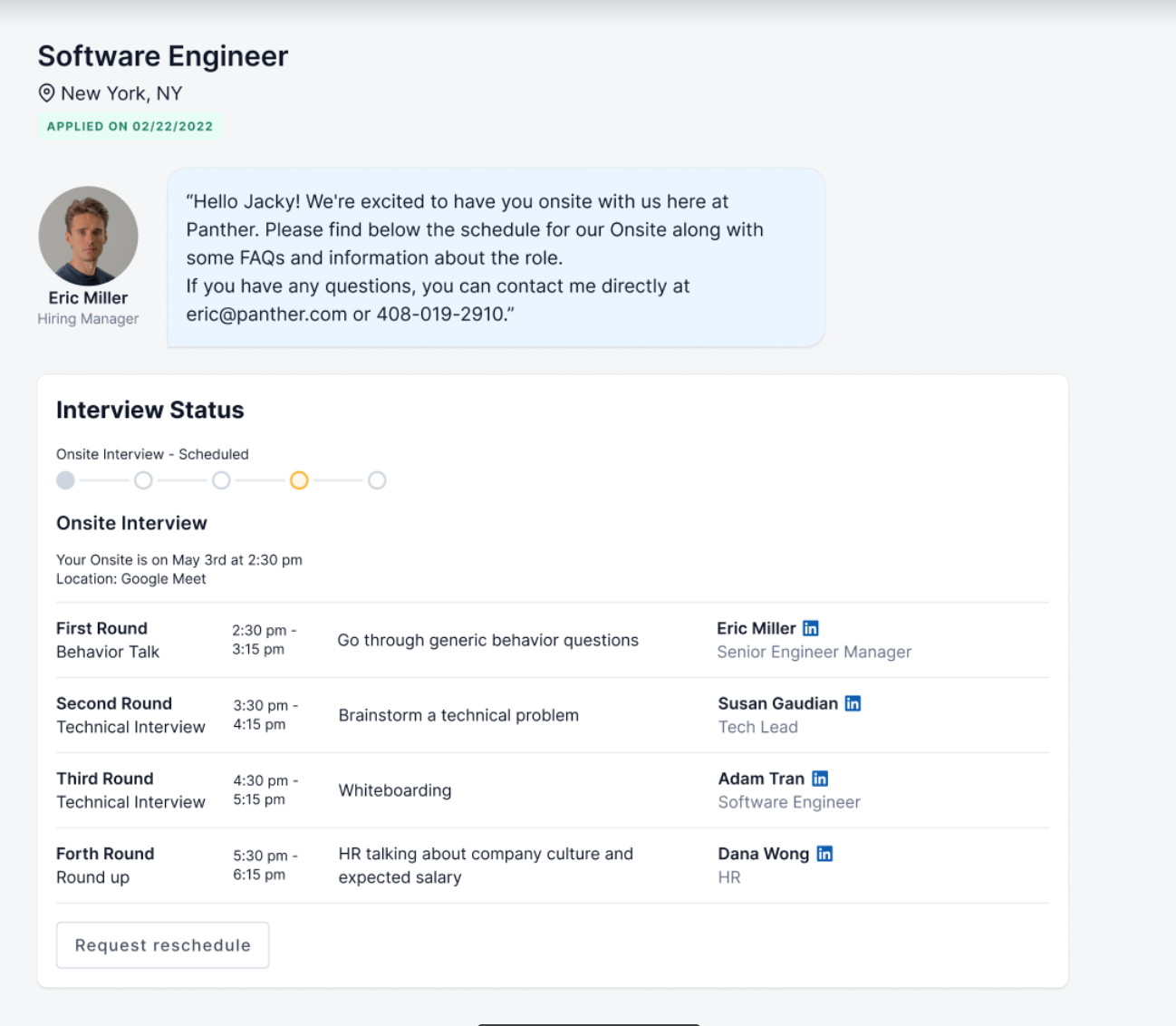Screen dimensions: 1176x1026
Task: Click the orange highlighted Onsite step circle
Action: tap(299, 480)
